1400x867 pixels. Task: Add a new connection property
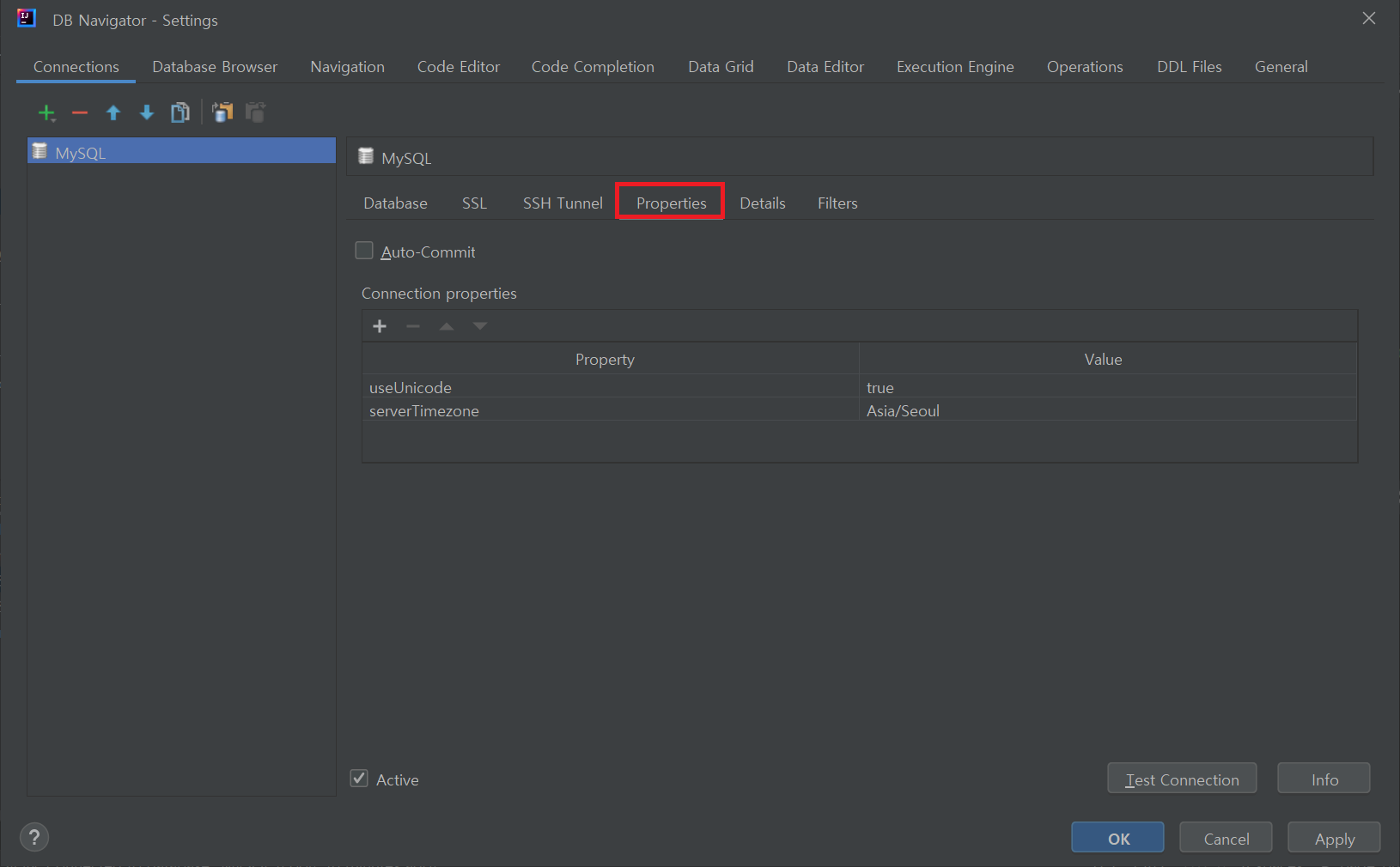380,326
